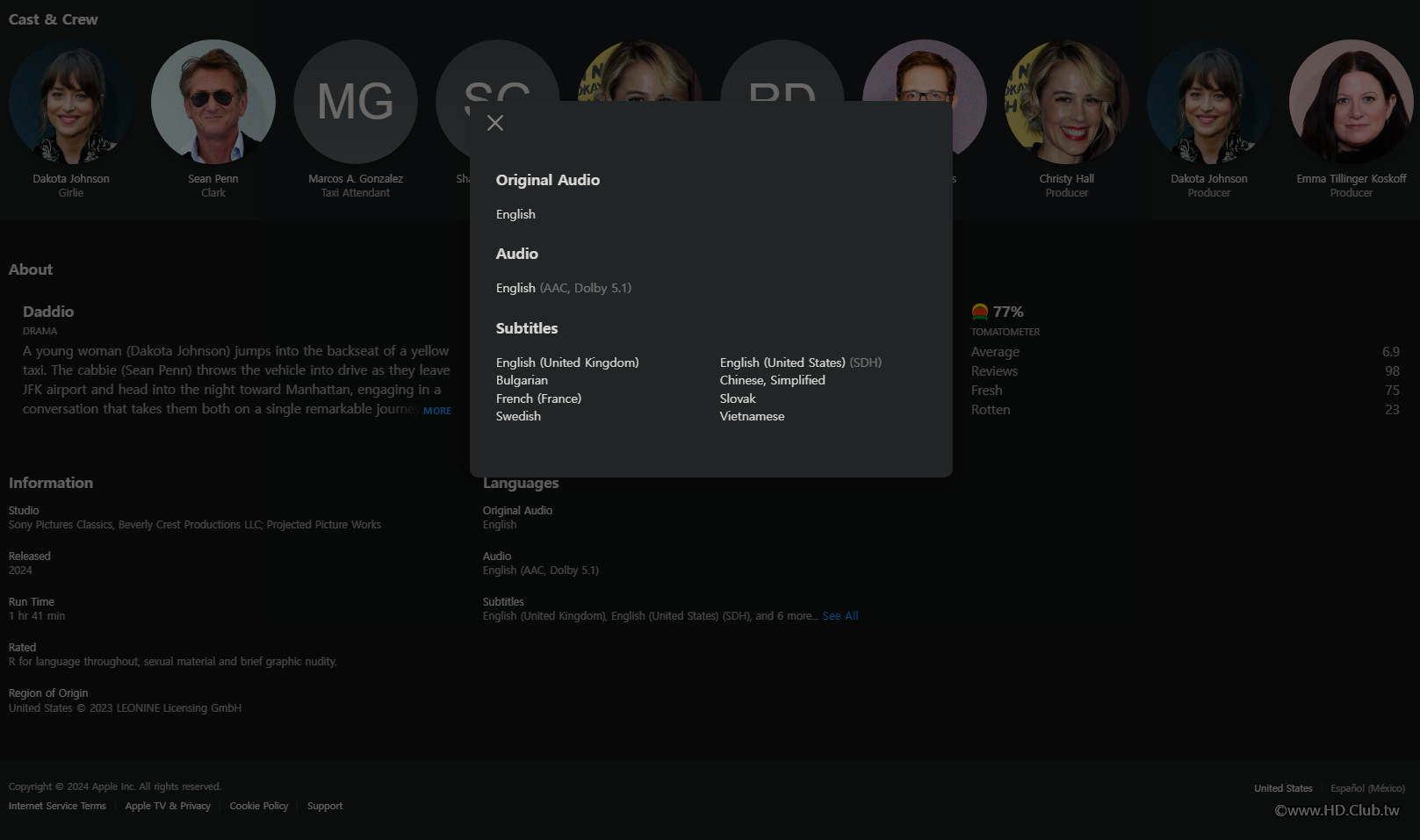
Task: Click the Rotten count 23
Action: pos(1393,410)
